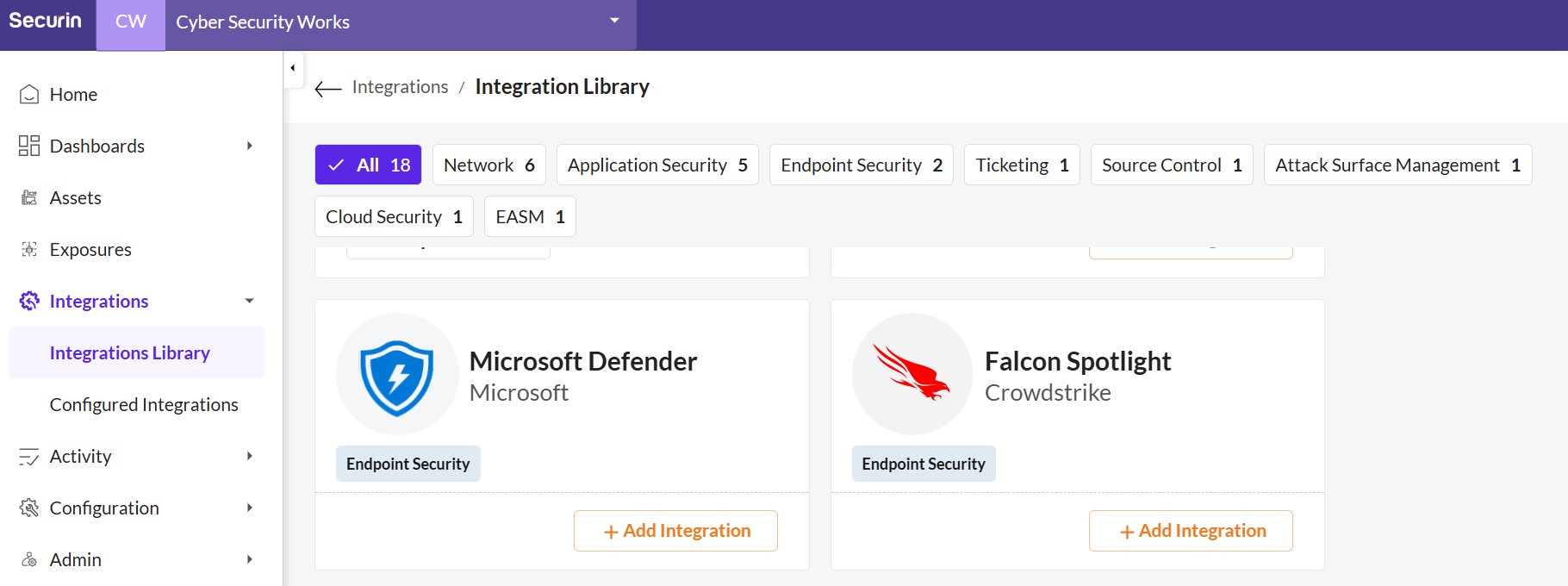
Task: Filter by Source Control category
Action: click(x=1172, y=165)
